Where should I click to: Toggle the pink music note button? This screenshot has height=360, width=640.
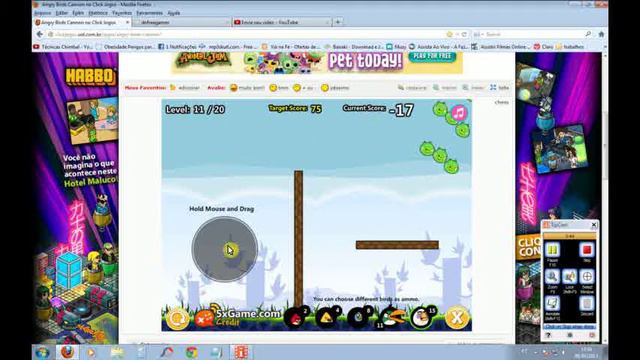[459, 113]
